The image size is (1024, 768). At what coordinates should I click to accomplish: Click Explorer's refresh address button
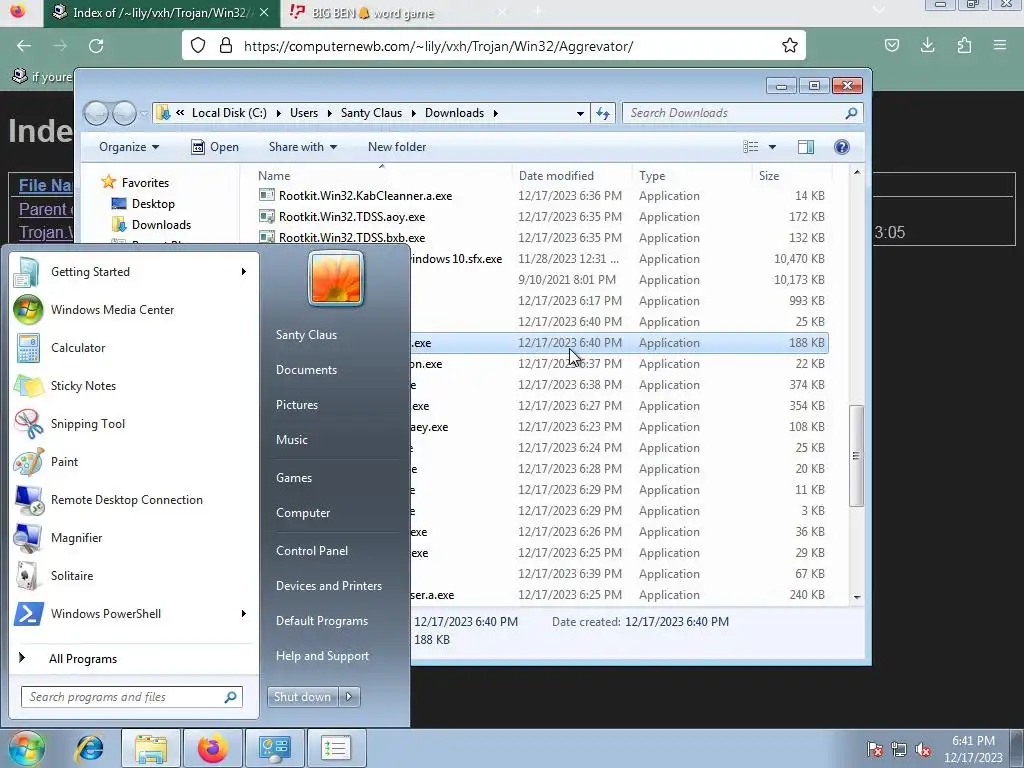click(x=603, y=113)
